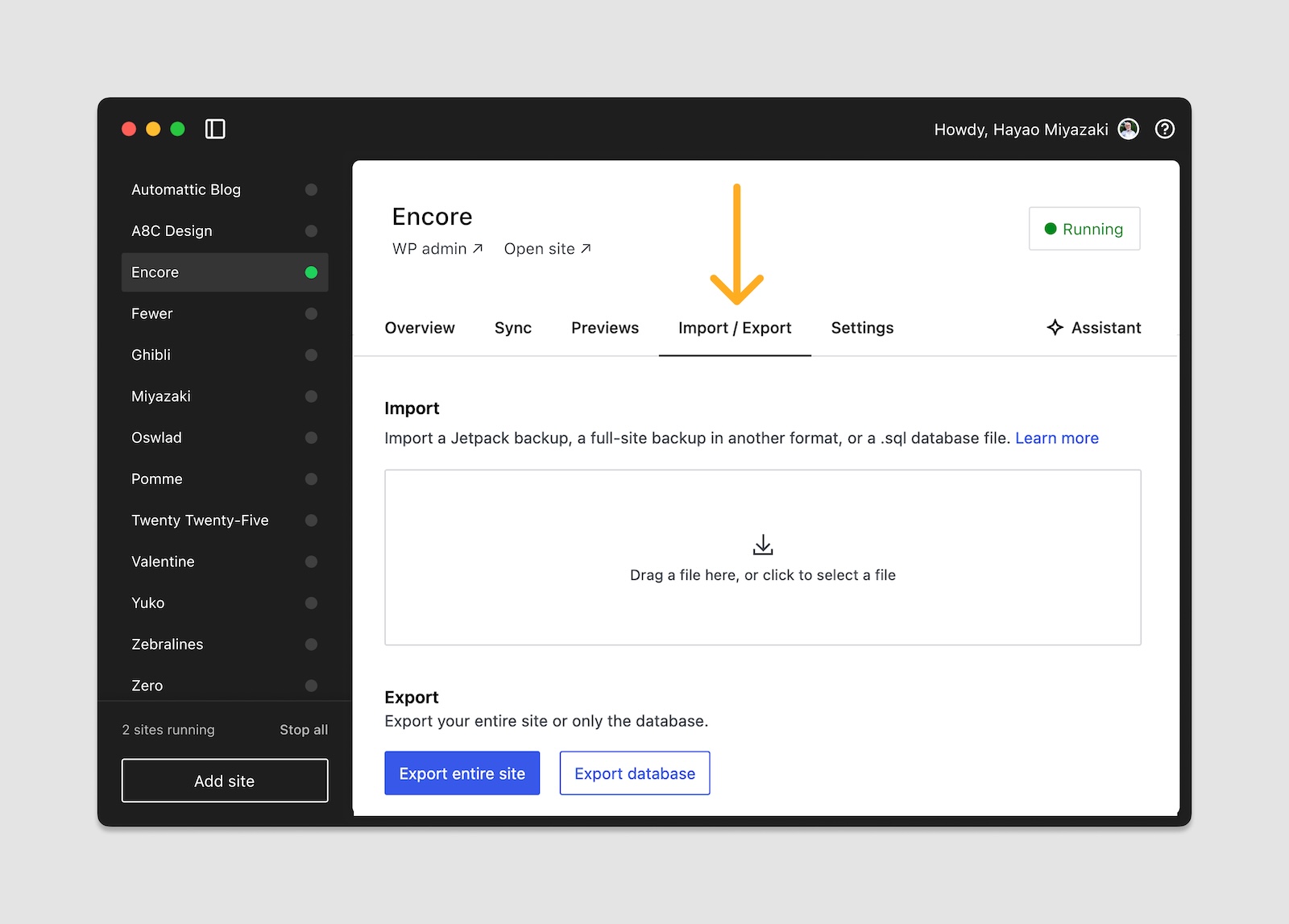Screen dimensions: 1289x924
Task: Toggle the sidebar panel icon
Action: [x=215, y=129]
